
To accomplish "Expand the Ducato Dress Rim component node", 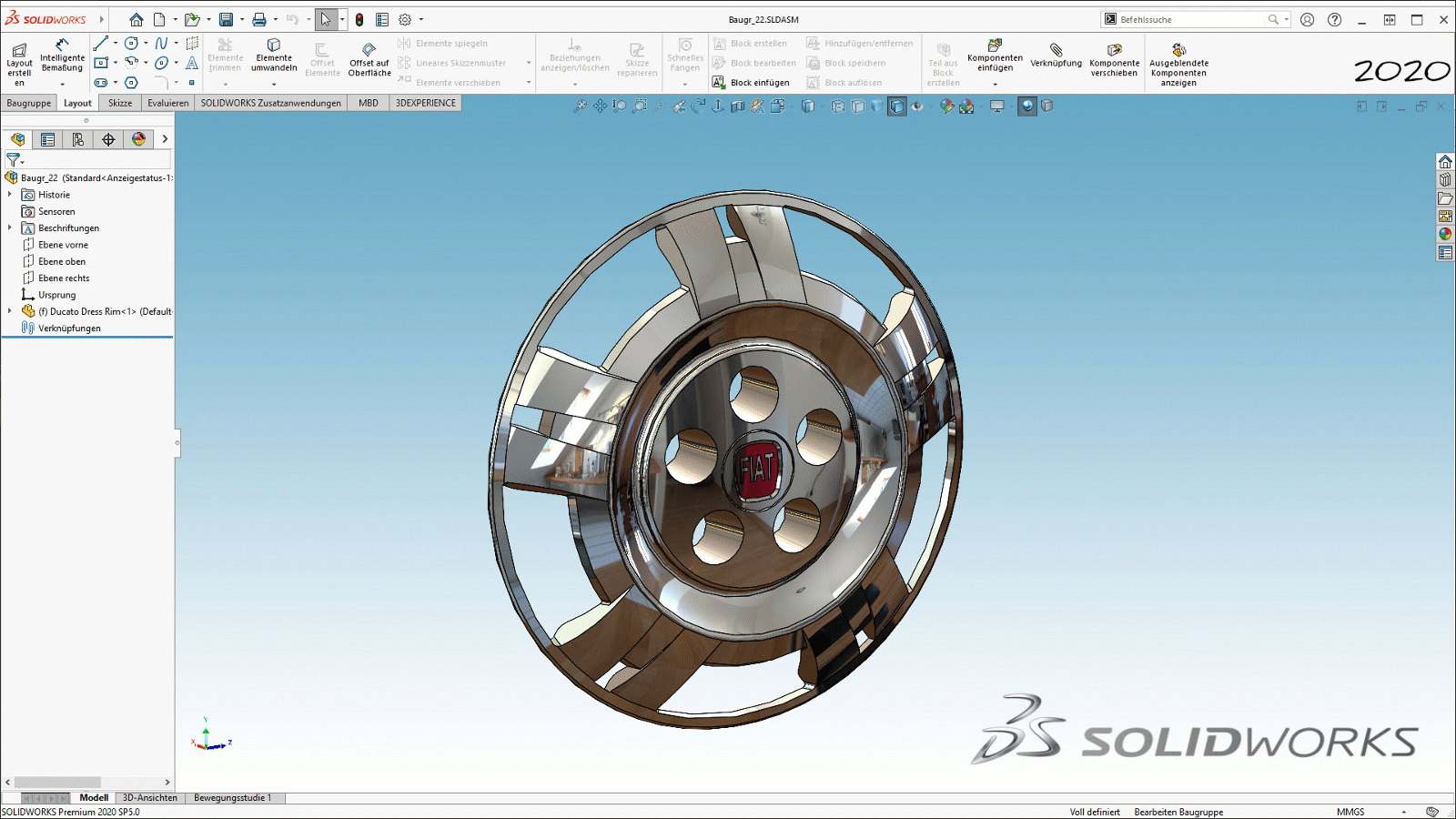I will (x=10, y=311).
